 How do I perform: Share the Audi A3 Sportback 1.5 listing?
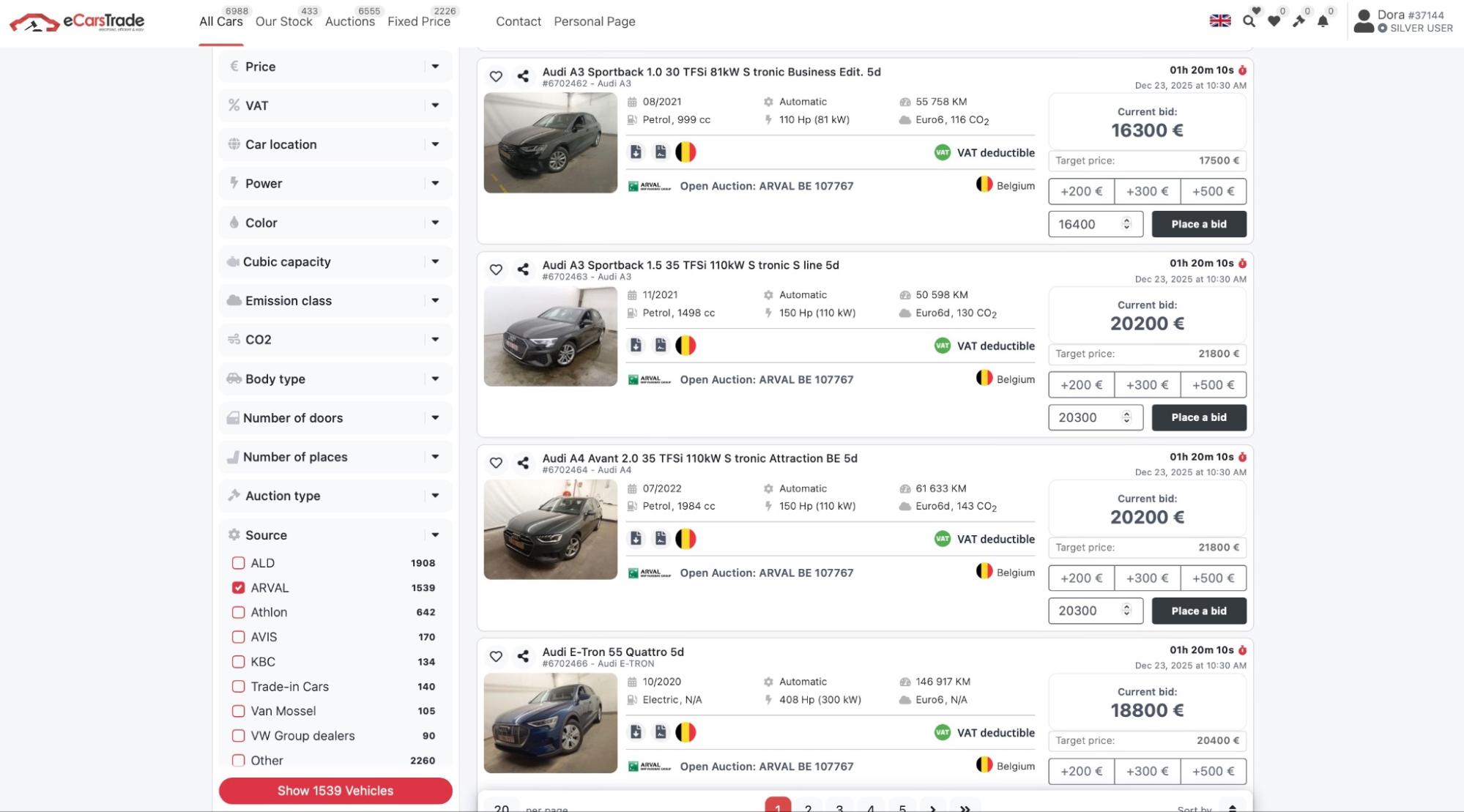pos(523,269)
